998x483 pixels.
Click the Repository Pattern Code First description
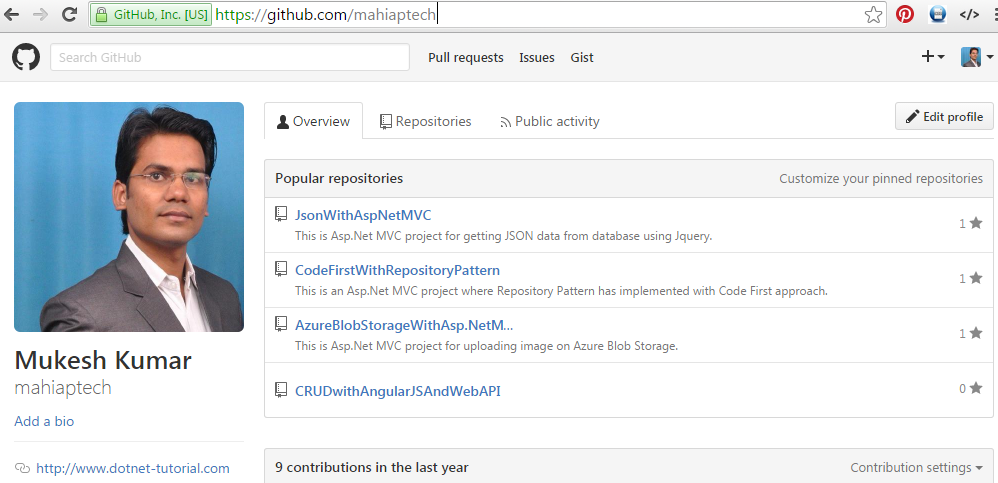[561, 291]
